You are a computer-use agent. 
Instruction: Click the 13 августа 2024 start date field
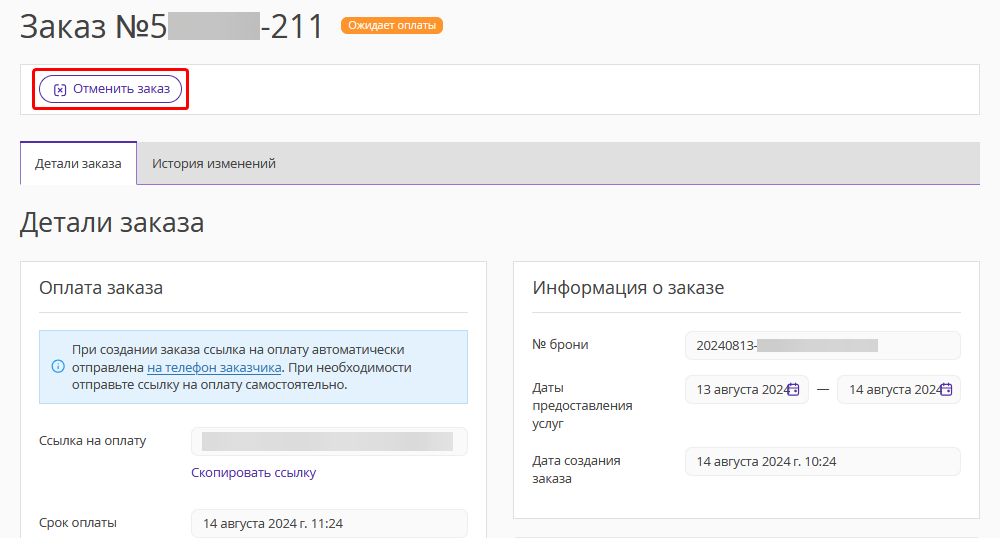tap(747, 389)
